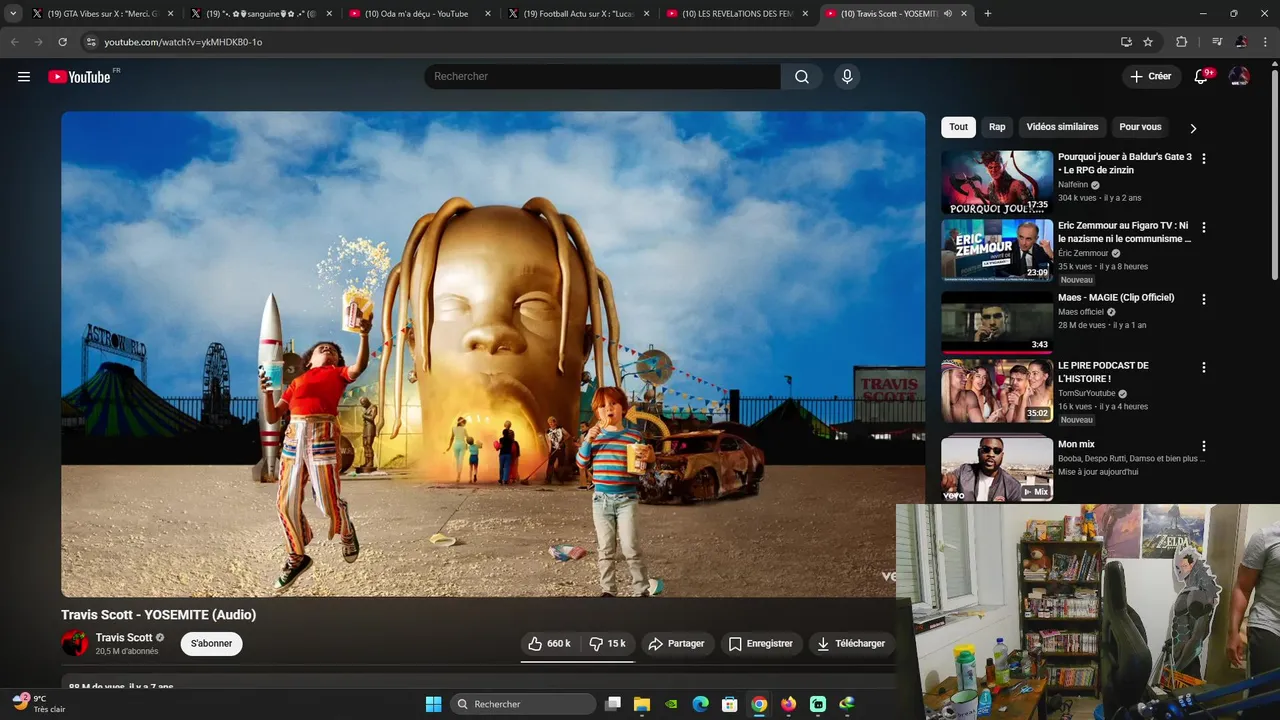Open the Chrome extensions puzzle icon
Viewport: 1280px width, 720px height.
click(1181, 42)
